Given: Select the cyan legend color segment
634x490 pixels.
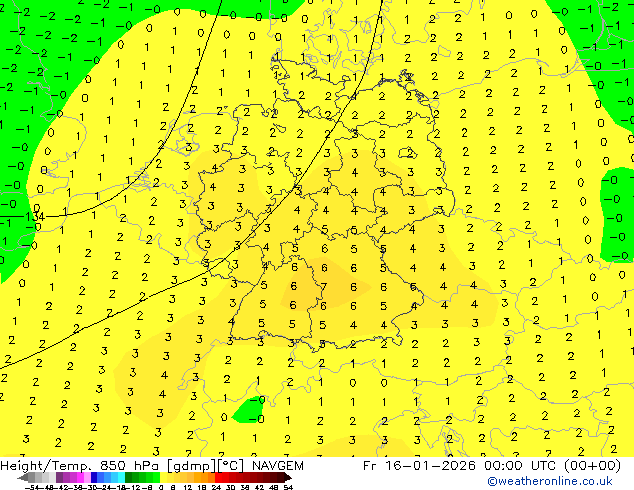Looking at the screenshot, I should (121, 478).
